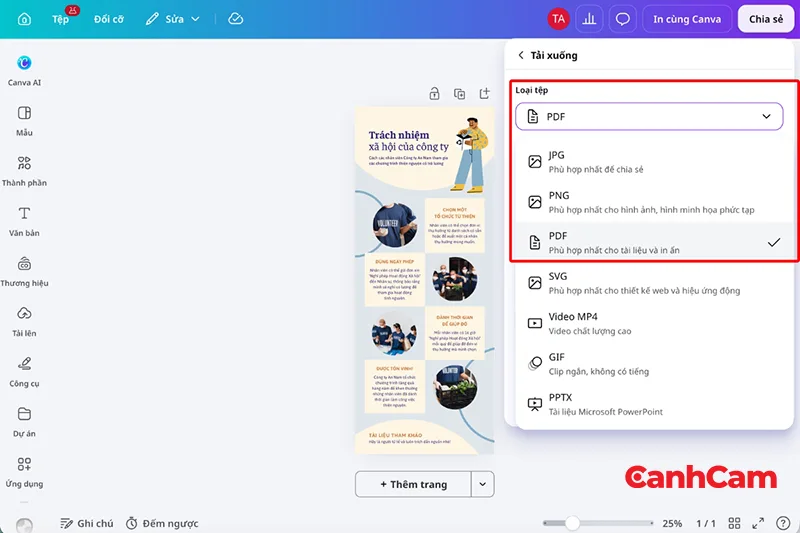
Task: Click the circular avatar at bottom of sidebar
Action: click(24, 524)
